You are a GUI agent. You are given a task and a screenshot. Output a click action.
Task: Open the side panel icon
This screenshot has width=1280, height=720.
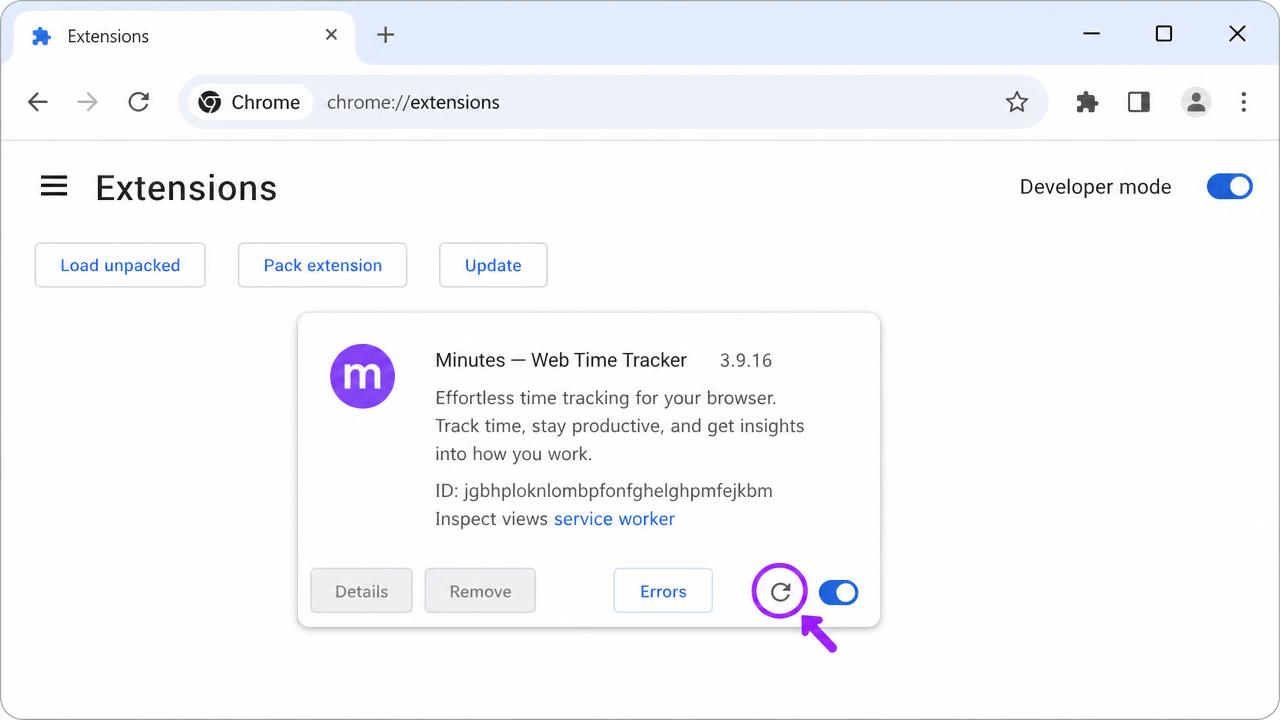[x=1139, y=102]
